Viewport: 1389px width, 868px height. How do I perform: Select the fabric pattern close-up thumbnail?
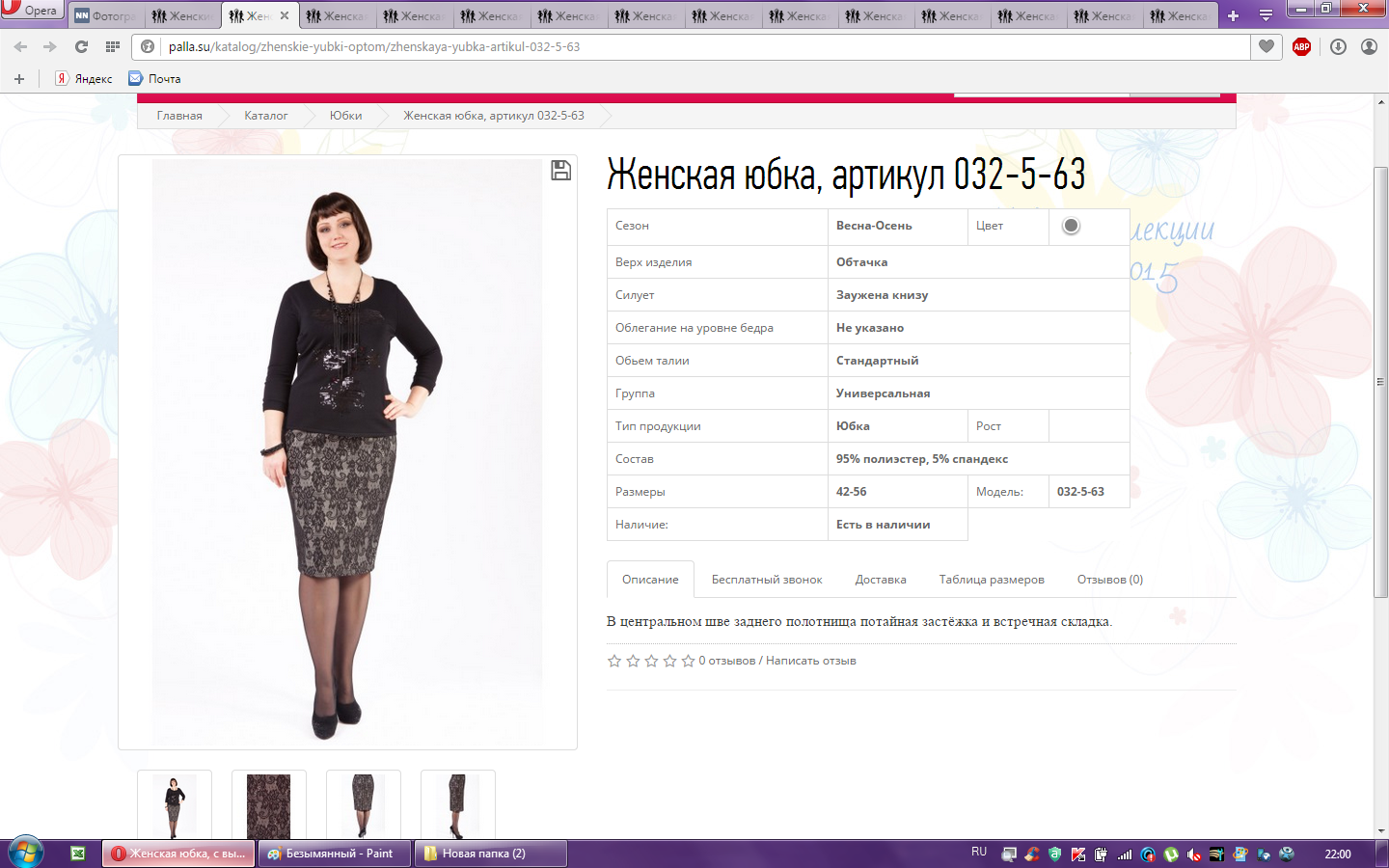coord(269,804)
